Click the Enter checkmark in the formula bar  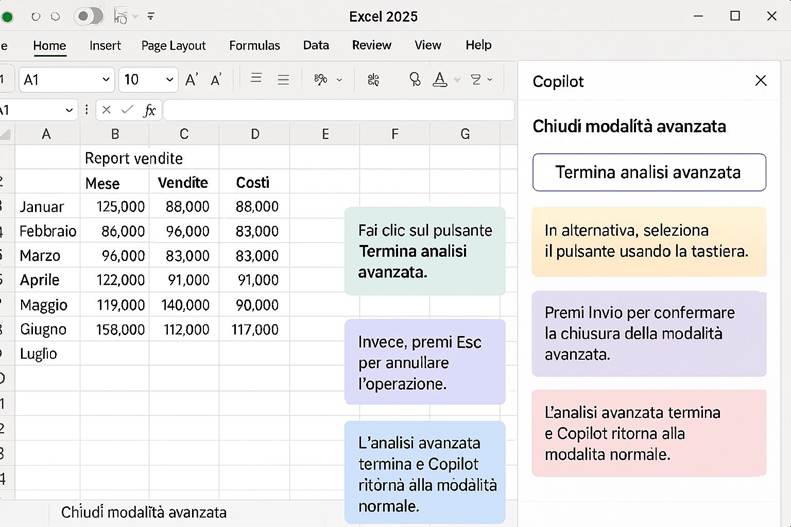(x=127, y=109)
